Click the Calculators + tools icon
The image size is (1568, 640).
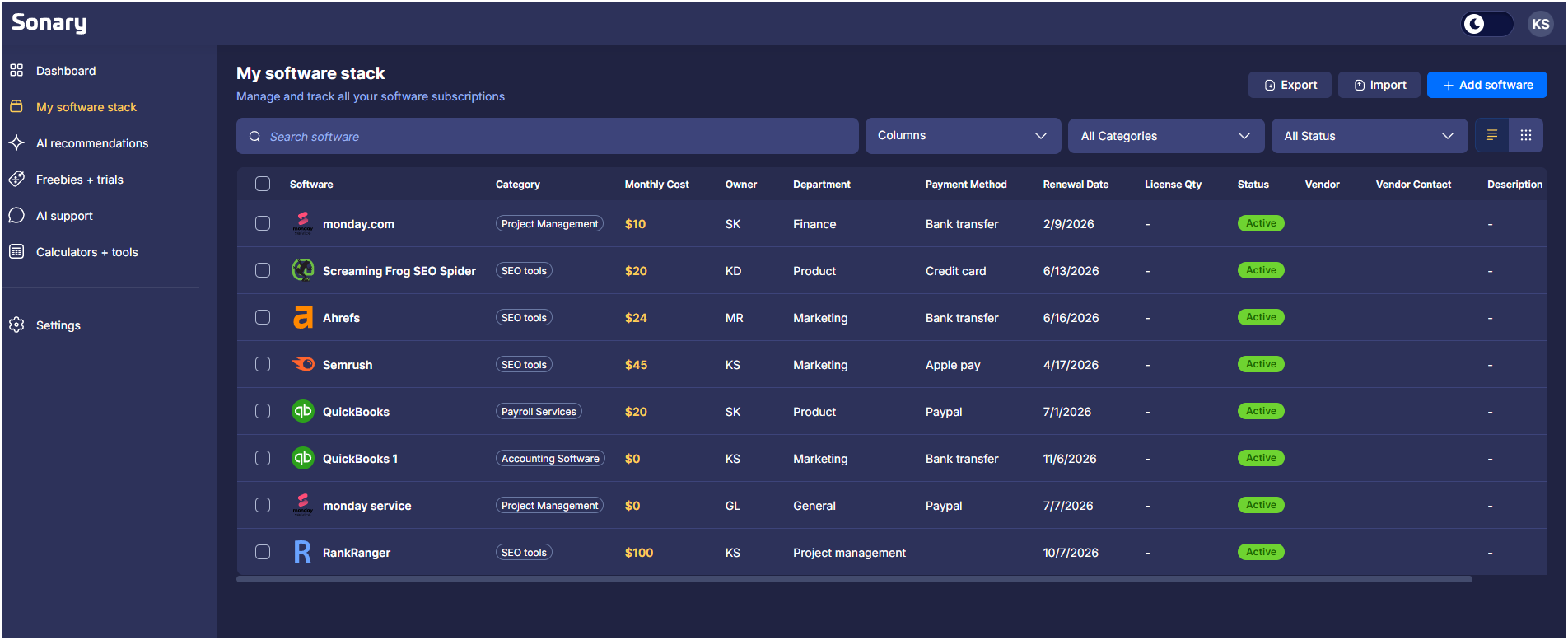point(16,252)
